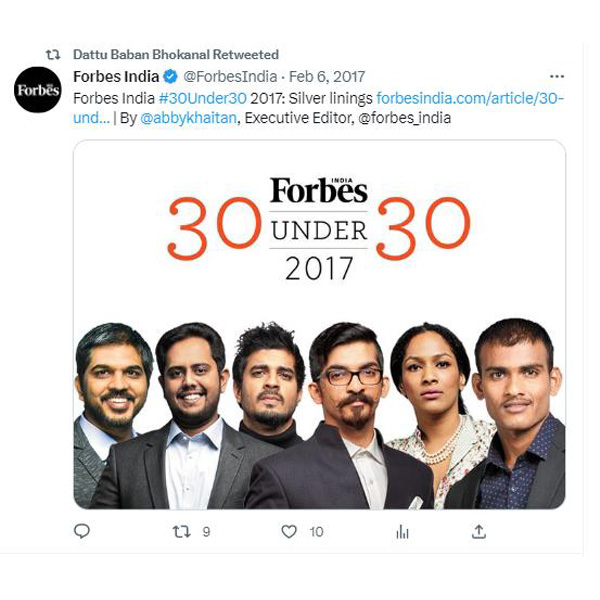
Task: Like the tweet with heart icon
Action: pos(289,531)
